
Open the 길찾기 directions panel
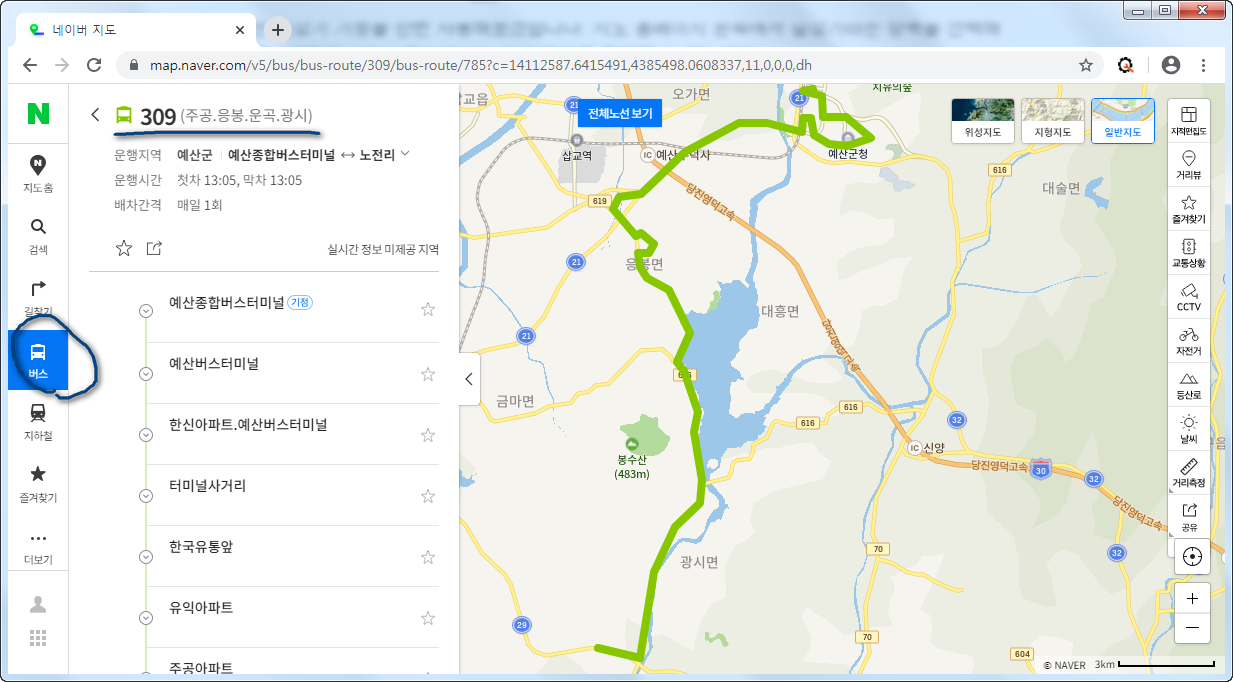(x=38, y=298)
